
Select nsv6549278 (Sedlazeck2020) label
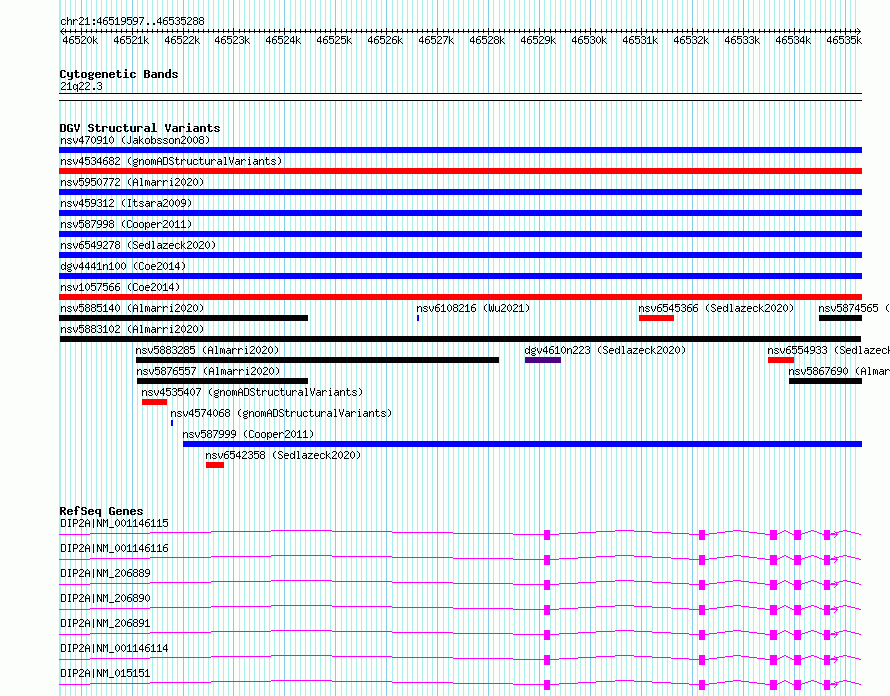click(x=138, y=245)
